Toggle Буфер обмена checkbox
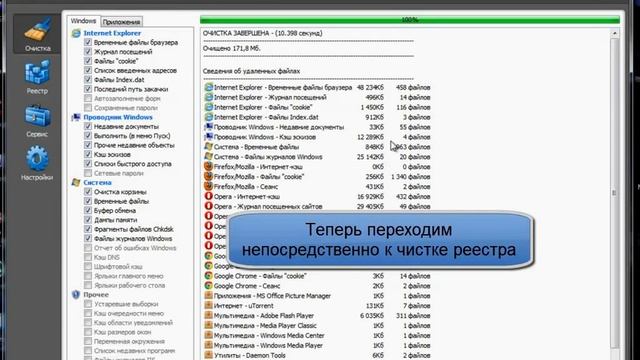 pyautogui.click(x=88, y=210)
